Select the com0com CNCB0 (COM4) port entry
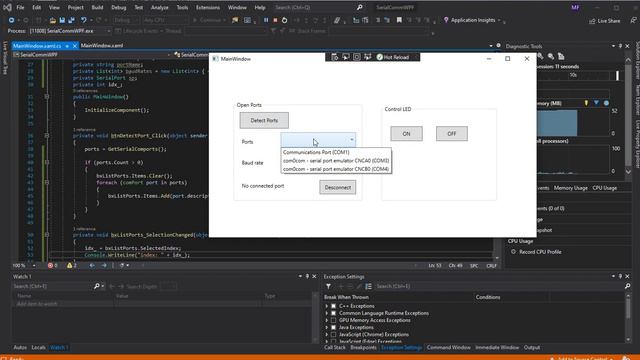 coord(336,169)
